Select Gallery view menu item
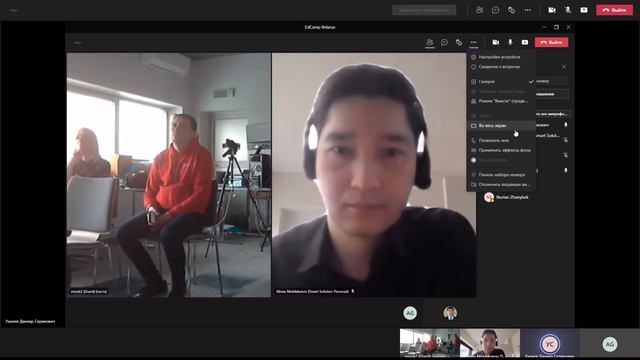640x360 pixels. click(501, 82)
